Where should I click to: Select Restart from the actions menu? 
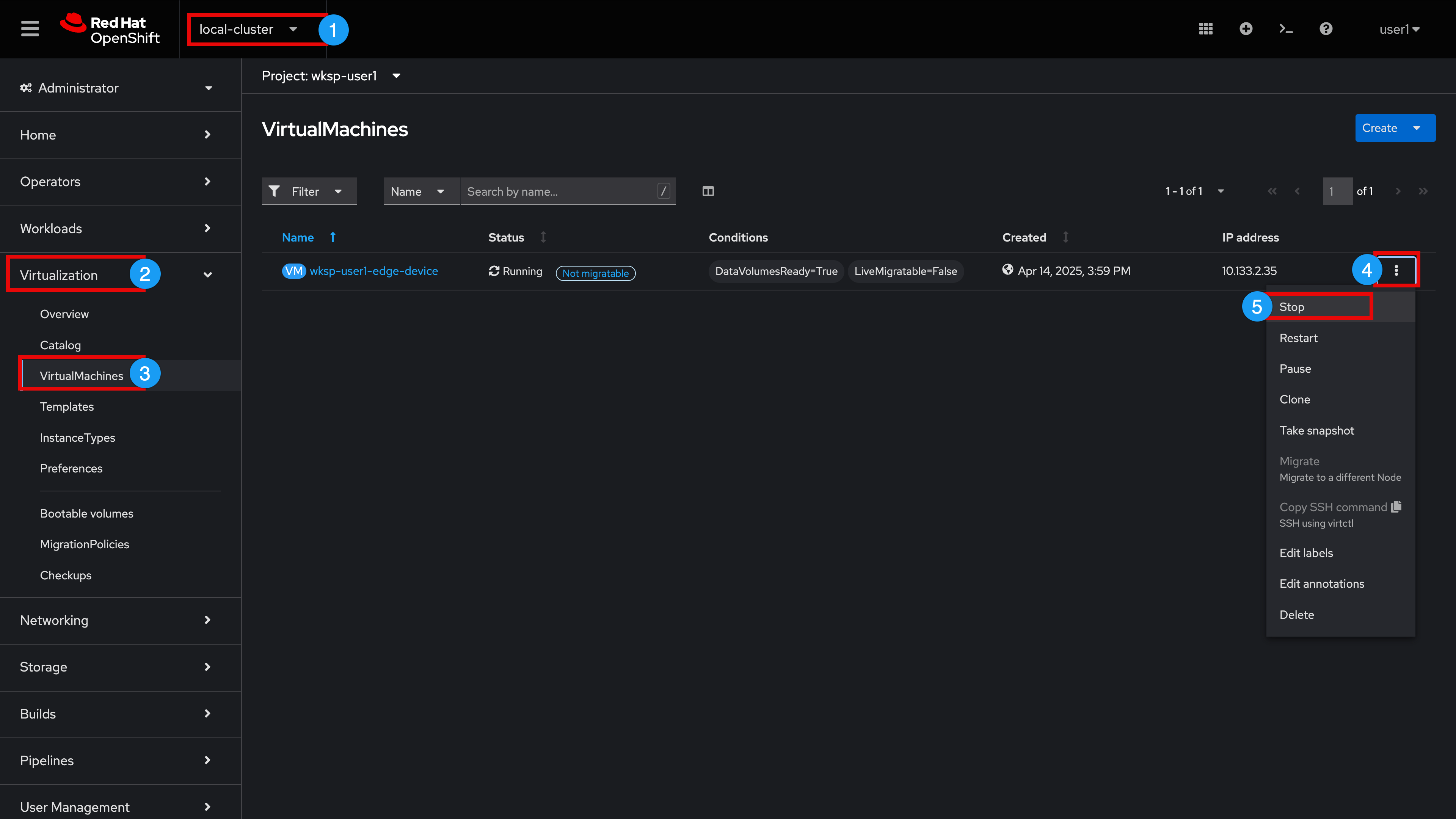pos(1340,338)
